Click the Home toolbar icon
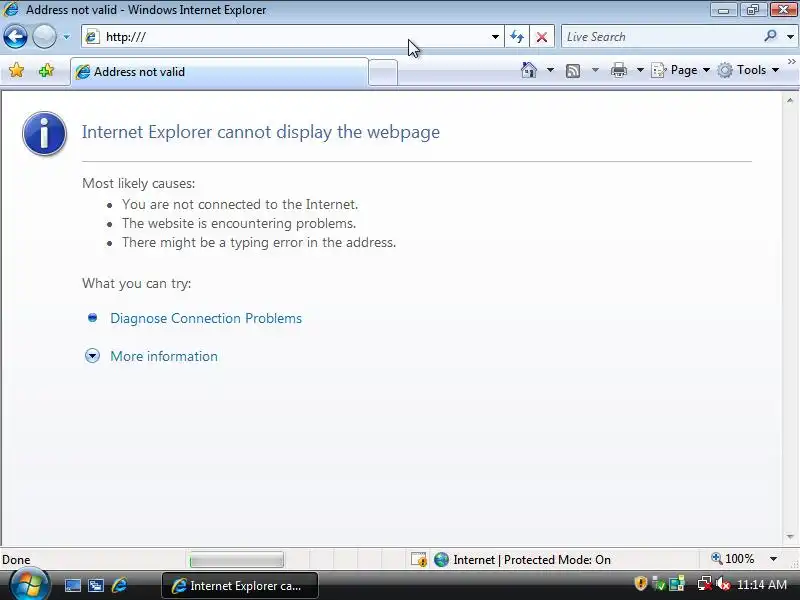 click(529, 70)
